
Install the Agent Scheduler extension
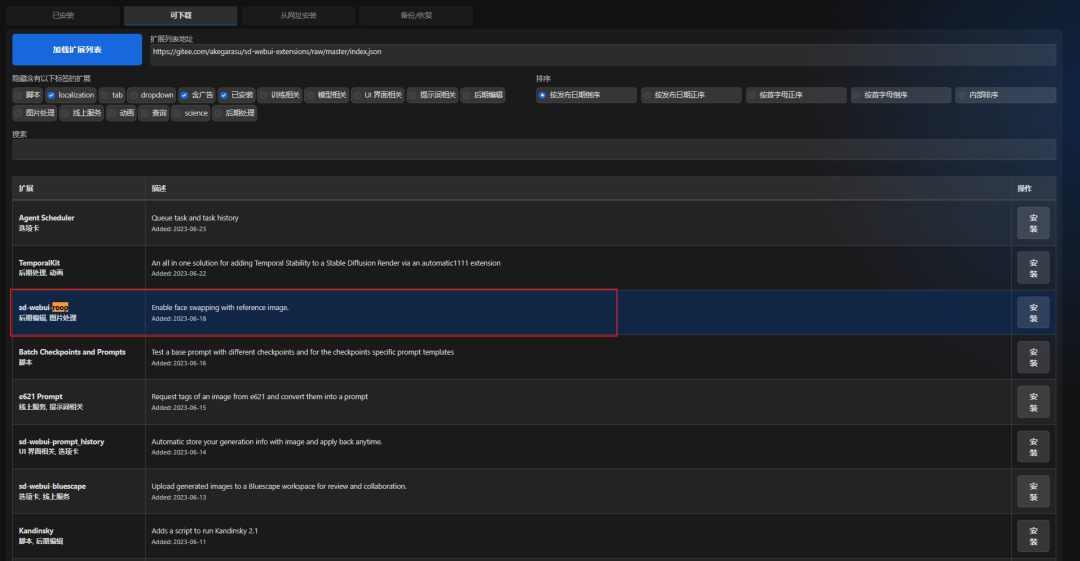pos(1033,223)
